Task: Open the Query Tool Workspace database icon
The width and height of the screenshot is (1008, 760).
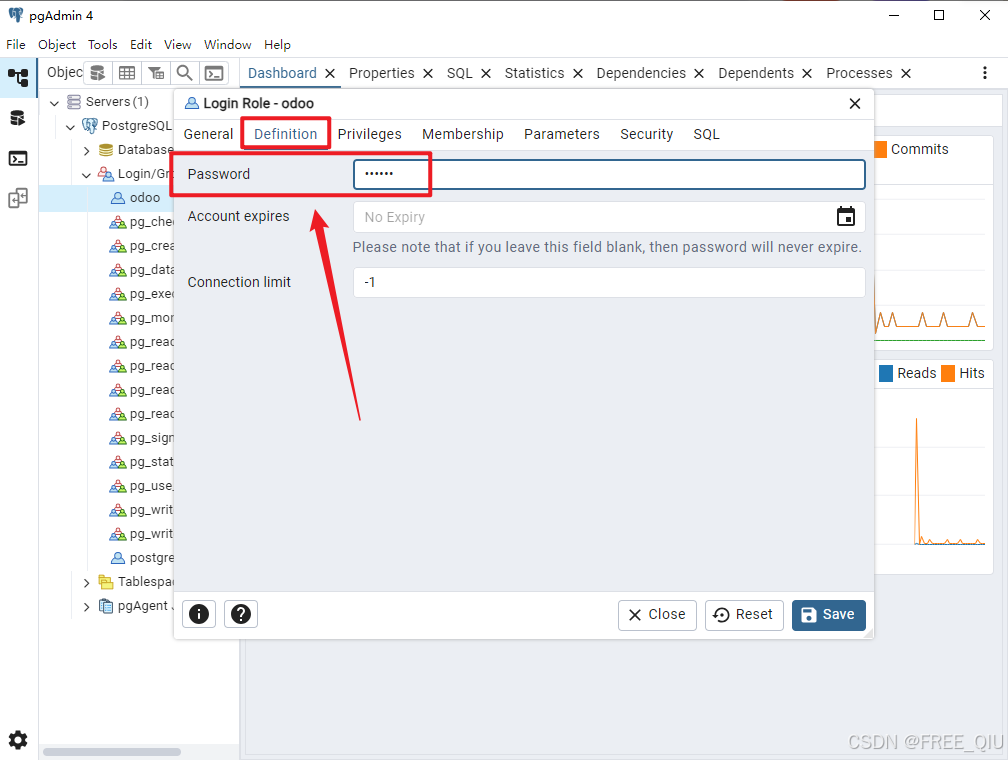Action: (x=18, y=118)
